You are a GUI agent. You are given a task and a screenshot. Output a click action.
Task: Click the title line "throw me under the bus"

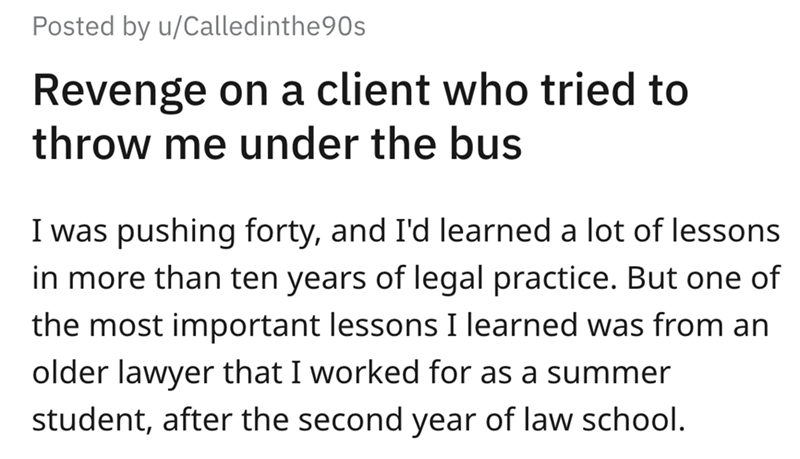[x=277, y=144]
